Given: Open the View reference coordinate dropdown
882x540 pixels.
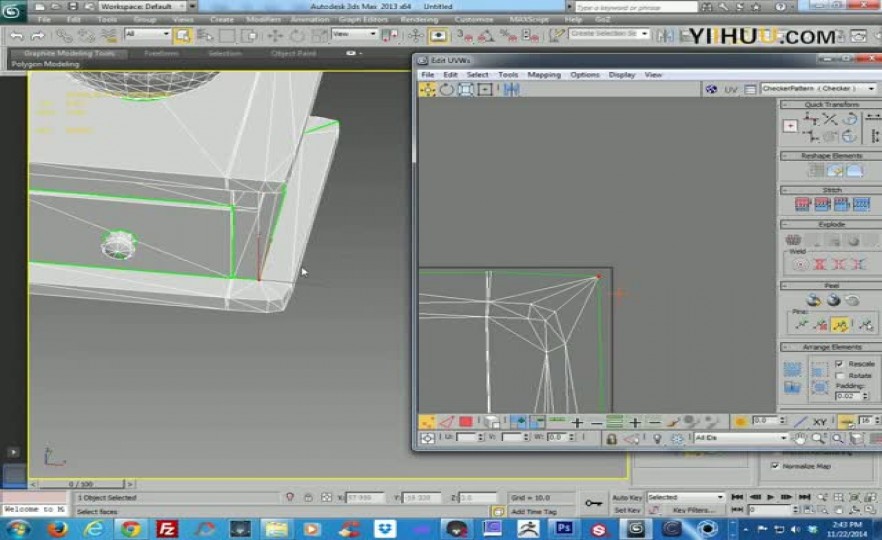Looking at the screenshot, I should click(354, 34).
